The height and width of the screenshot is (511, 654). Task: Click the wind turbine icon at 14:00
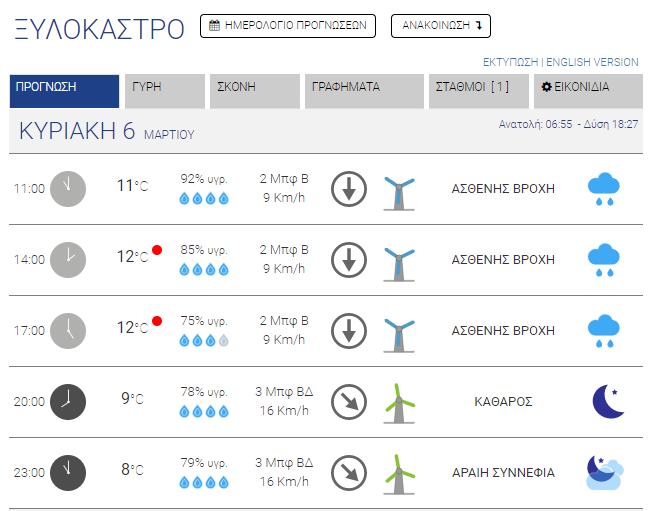tap(398, 261)
